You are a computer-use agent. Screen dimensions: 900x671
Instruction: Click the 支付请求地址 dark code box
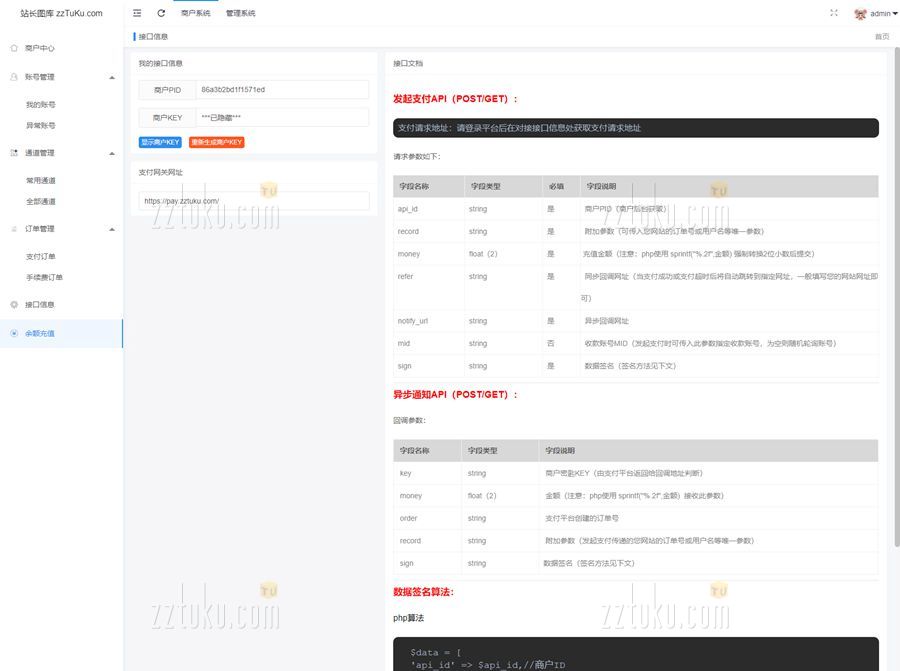click(x=636, y=128)
